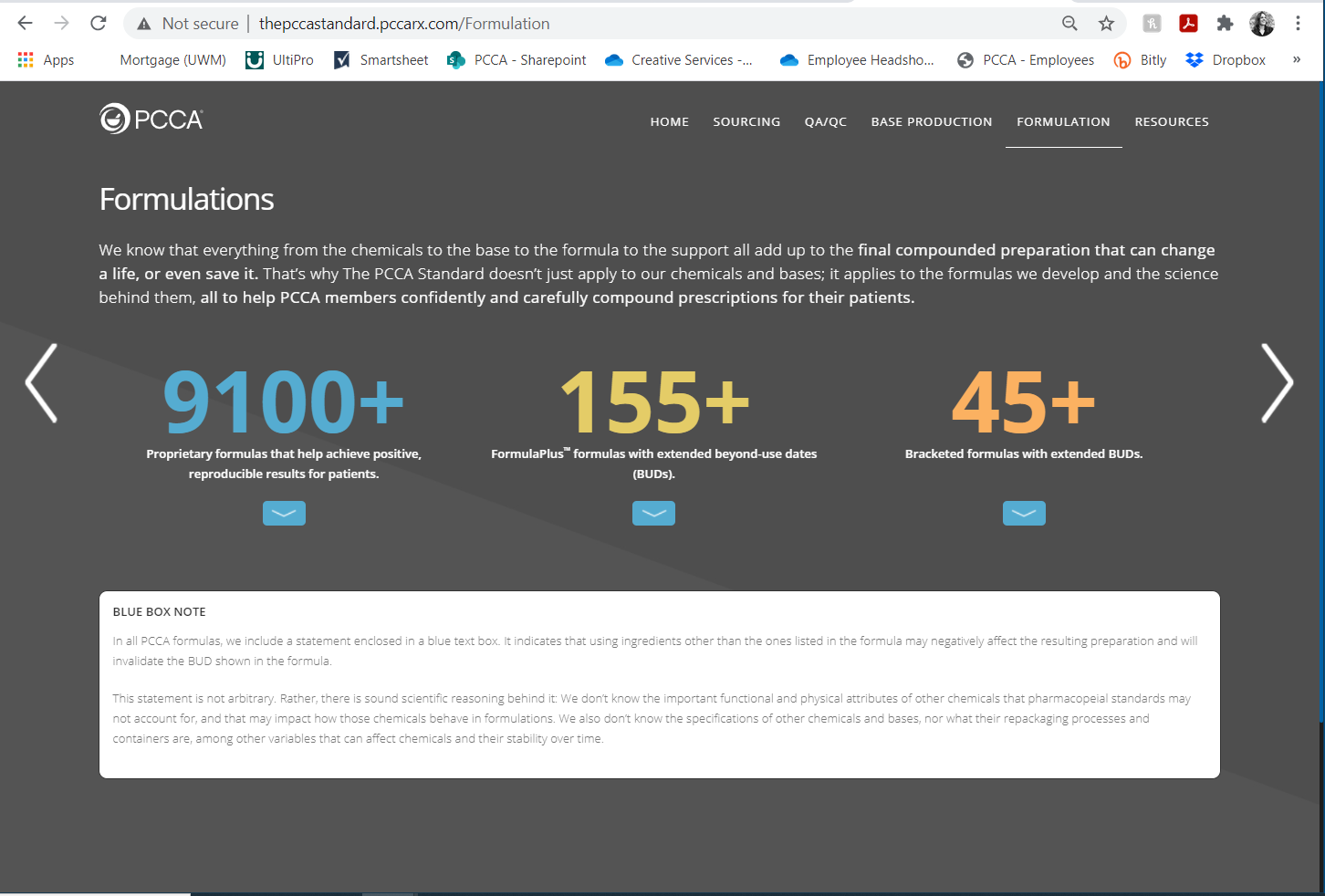The width and height of the screenshot is (1325, 896).
Task: Open the Extensions puzzle piece icon
Action: [1225, 24]
